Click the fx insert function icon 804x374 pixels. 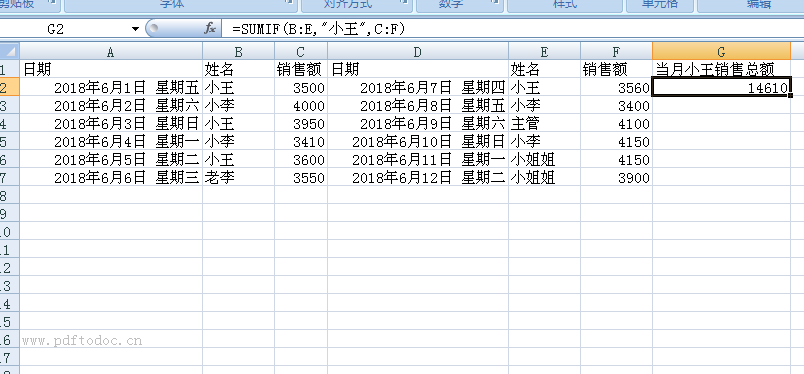pyautogui.click(x=210, y=29)
